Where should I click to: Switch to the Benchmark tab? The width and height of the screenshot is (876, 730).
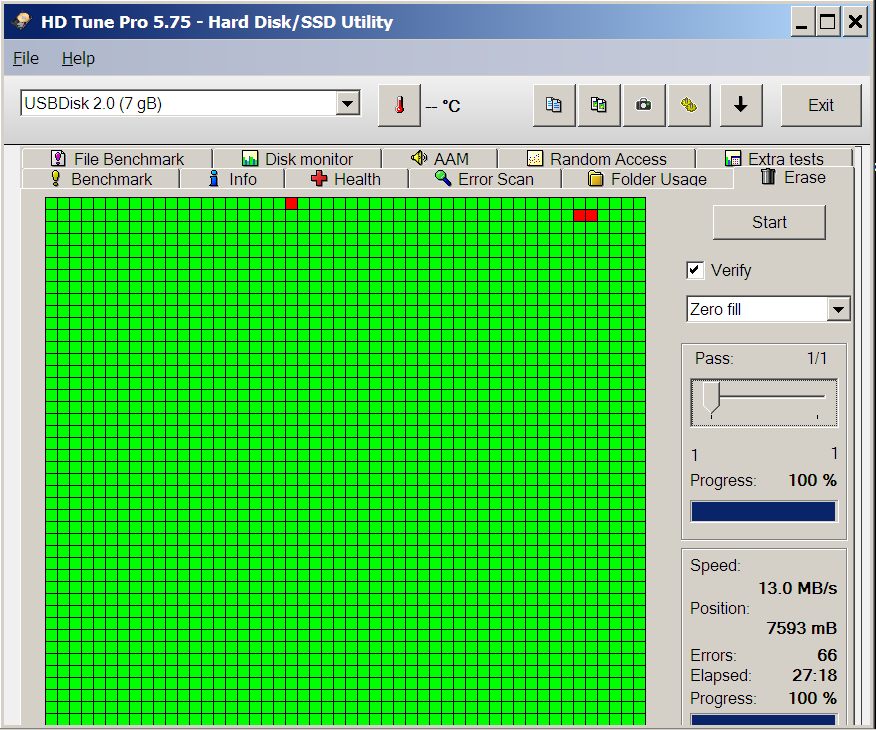(101, 179)
